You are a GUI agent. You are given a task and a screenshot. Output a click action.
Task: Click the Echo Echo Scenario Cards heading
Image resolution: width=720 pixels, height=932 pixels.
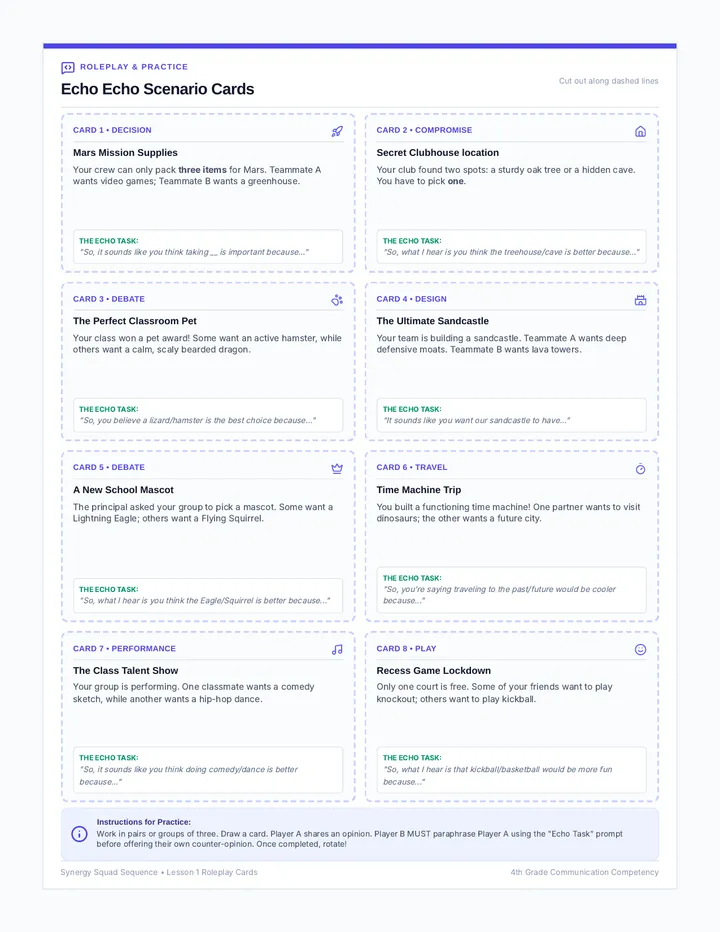click(158, 89)
